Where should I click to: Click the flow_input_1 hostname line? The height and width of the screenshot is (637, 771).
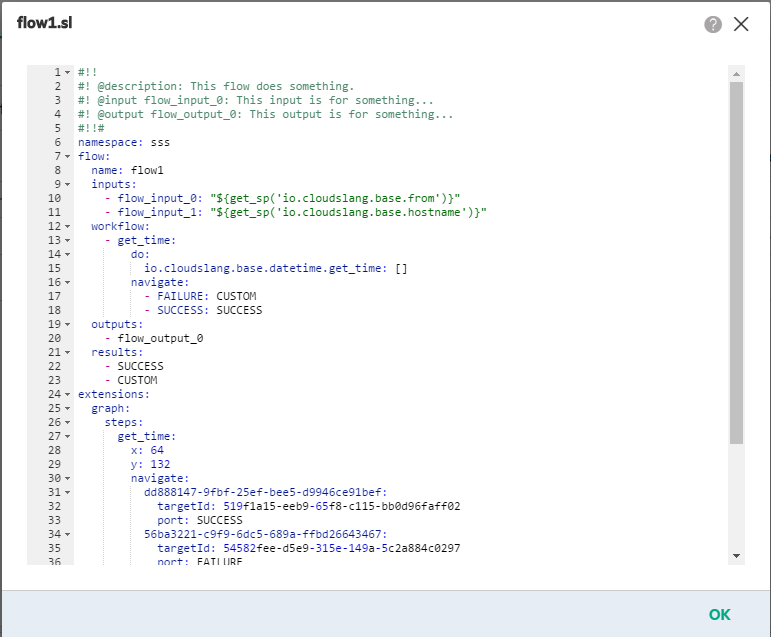point(300,213)
